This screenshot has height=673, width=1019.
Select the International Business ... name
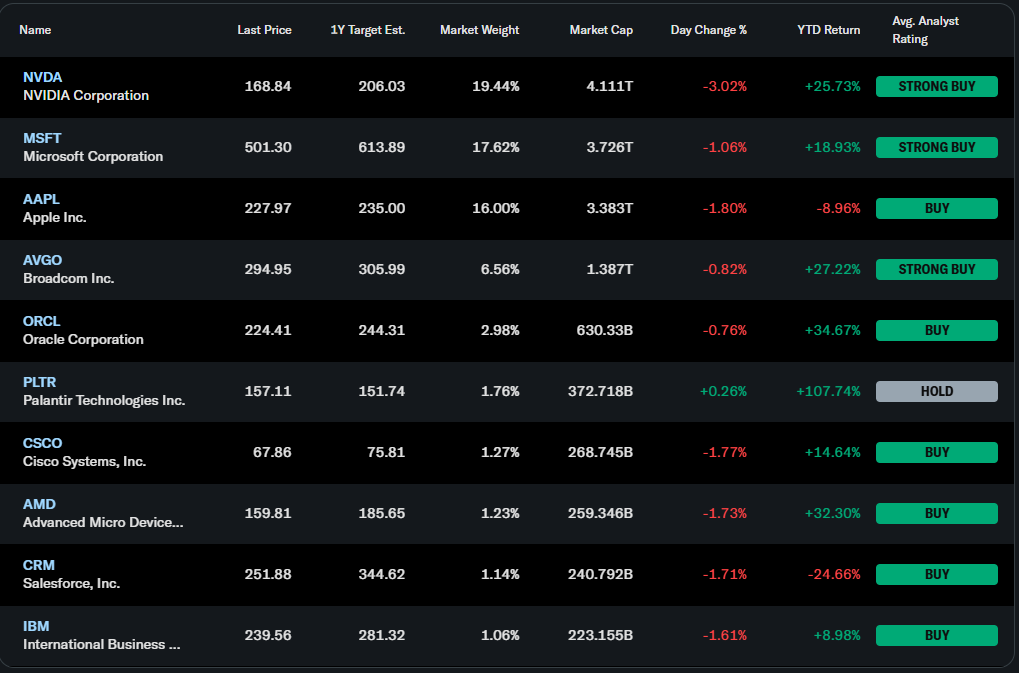pos(101,645)
